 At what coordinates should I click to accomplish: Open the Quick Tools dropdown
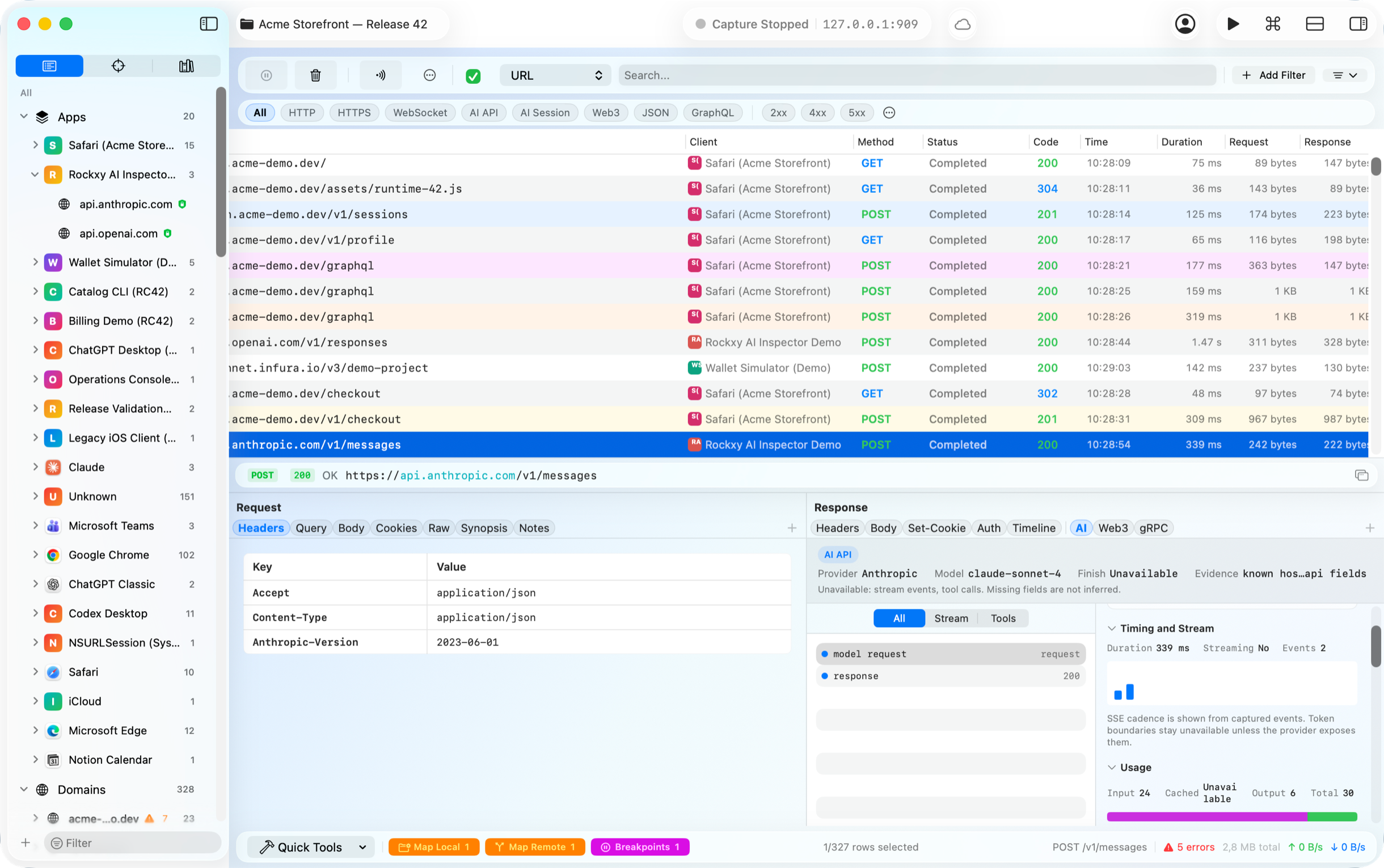coord(311,847)
